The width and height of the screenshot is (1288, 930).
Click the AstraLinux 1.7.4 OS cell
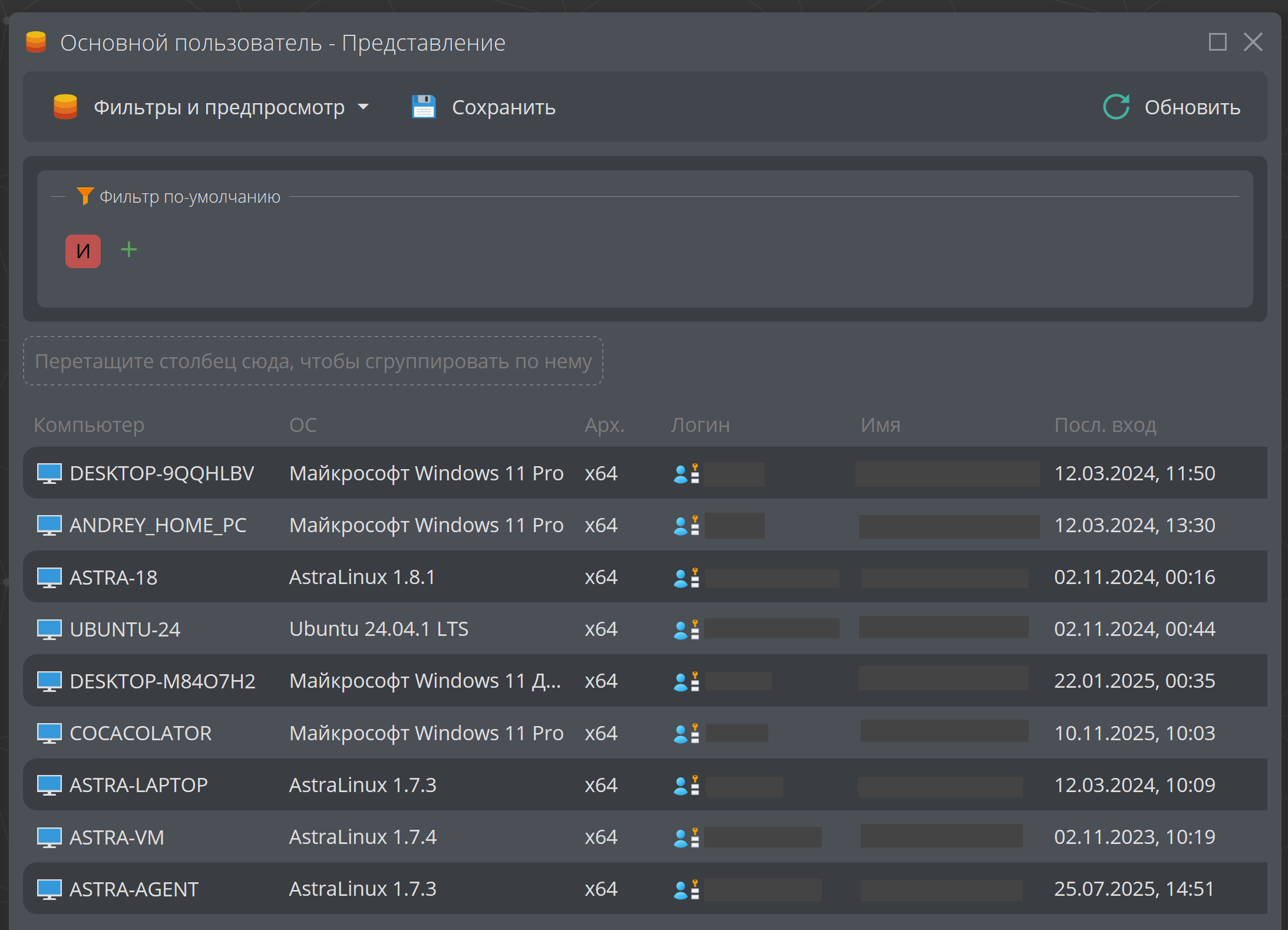(x=363, y=837)
